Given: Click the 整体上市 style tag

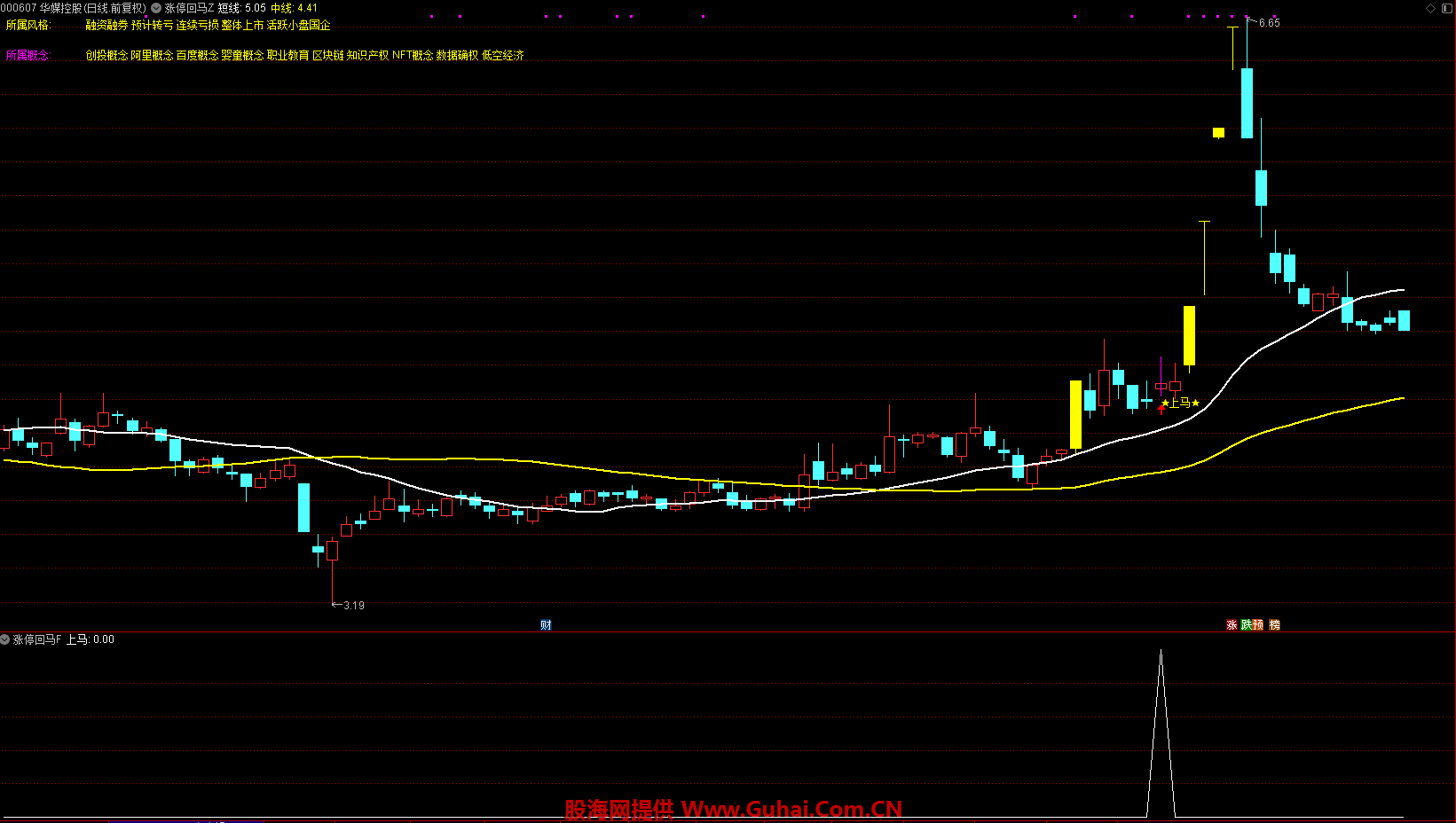Looking at the screenshot, I should [243, 25].
